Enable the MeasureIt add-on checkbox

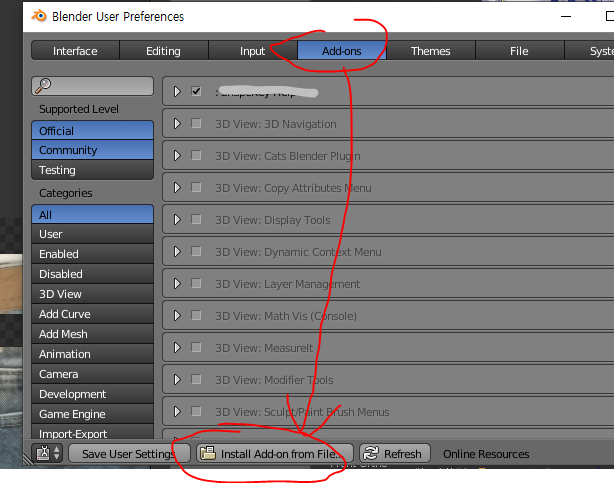click(196, 347)
